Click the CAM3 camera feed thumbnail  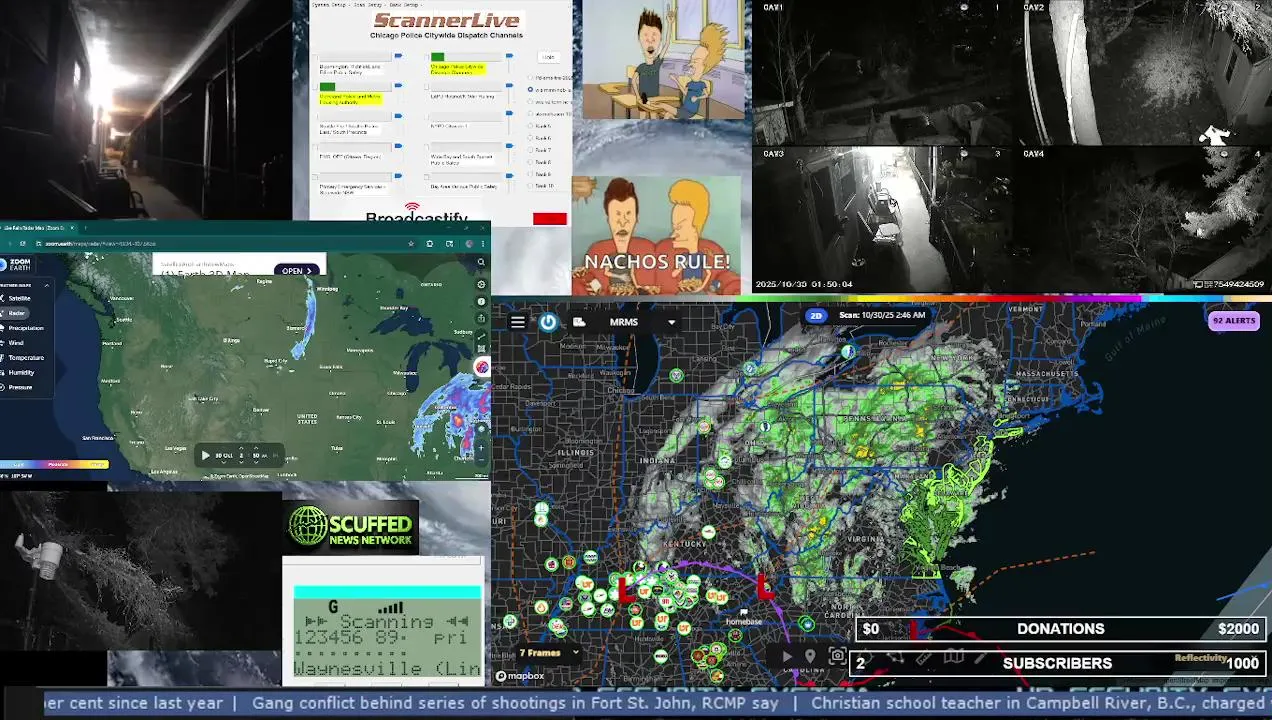(882, 220)
